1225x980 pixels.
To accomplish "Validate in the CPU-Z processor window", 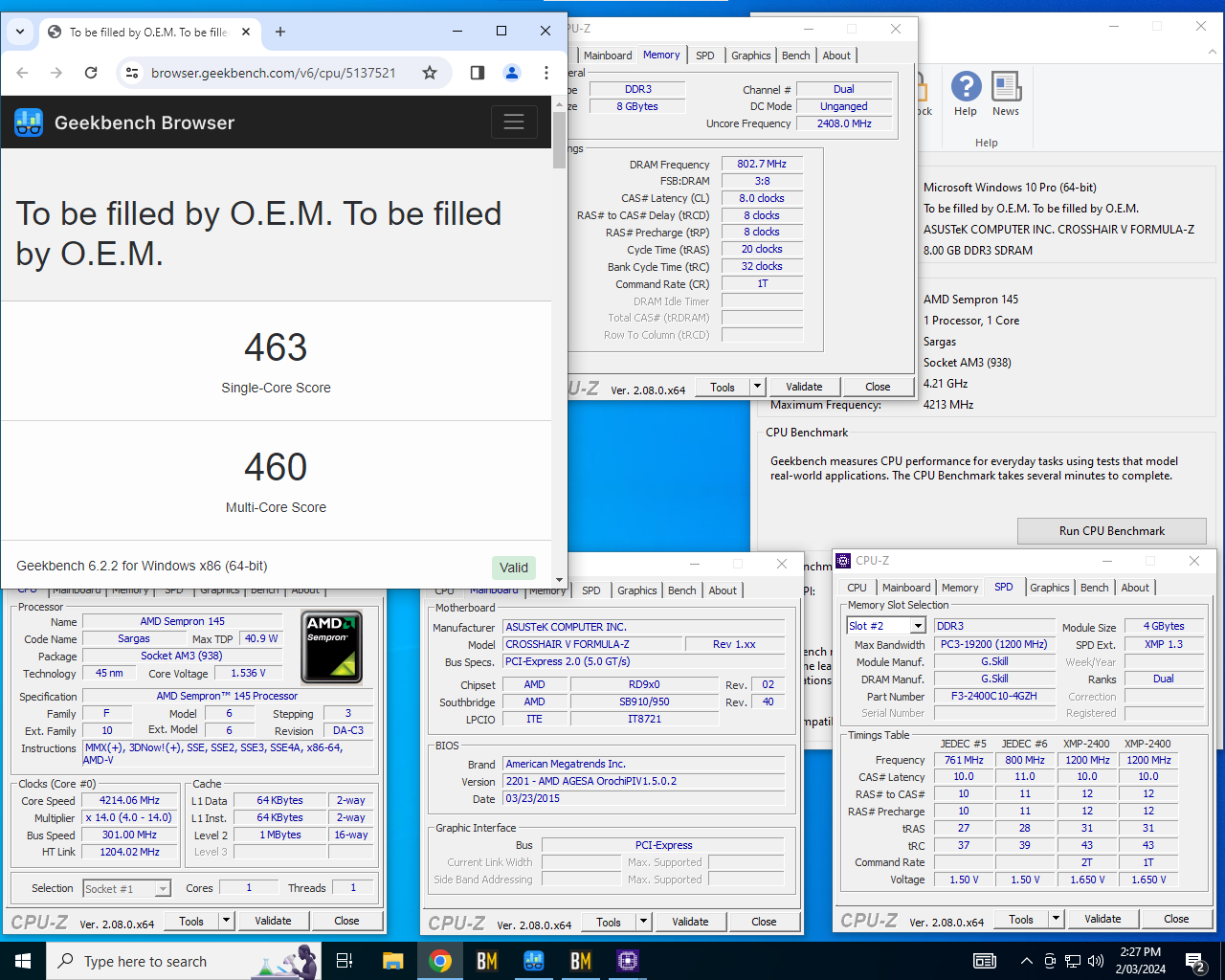I will click(x=273, y=921).
